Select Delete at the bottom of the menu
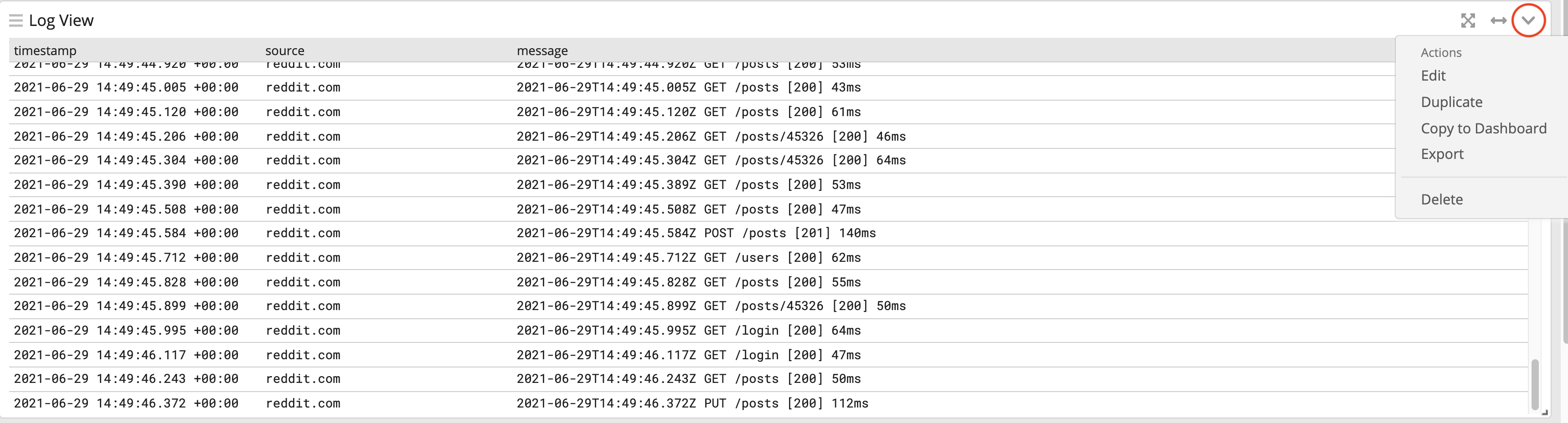Viewport: 1568px width, 423px height. click(1441, 199)
